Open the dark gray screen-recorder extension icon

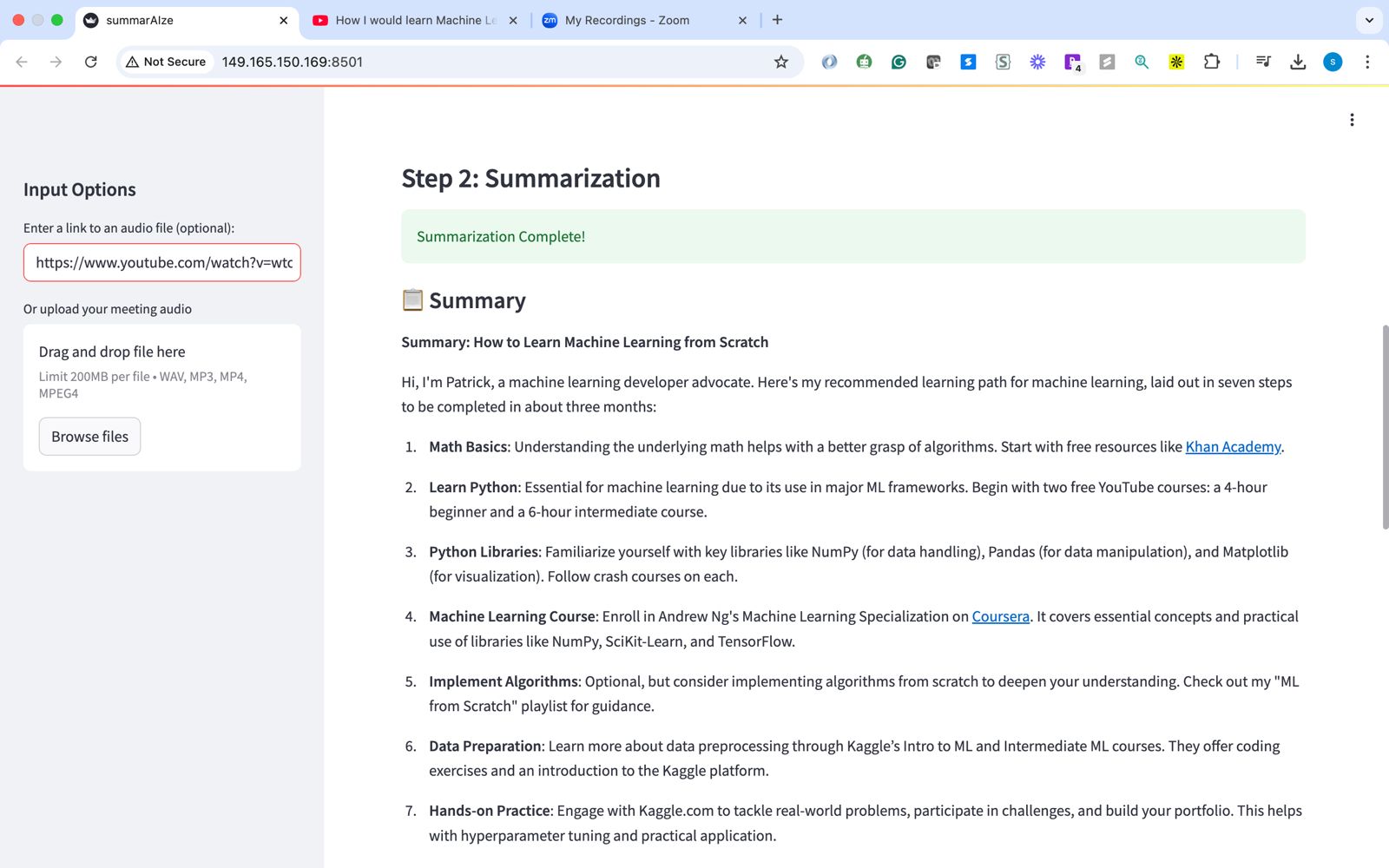tap(933, 62)
